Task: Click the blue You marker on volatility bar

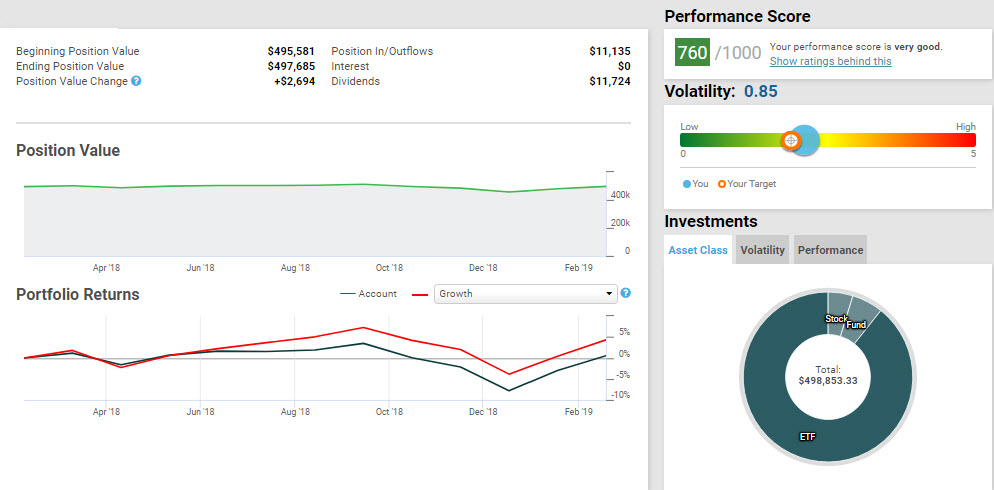Action: [x=805, y=141]
